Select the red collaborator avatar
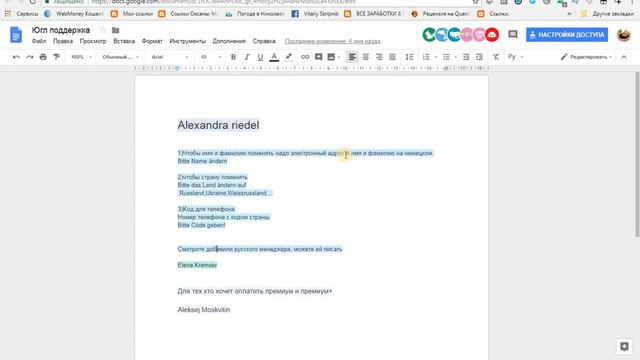 (492, 35)
